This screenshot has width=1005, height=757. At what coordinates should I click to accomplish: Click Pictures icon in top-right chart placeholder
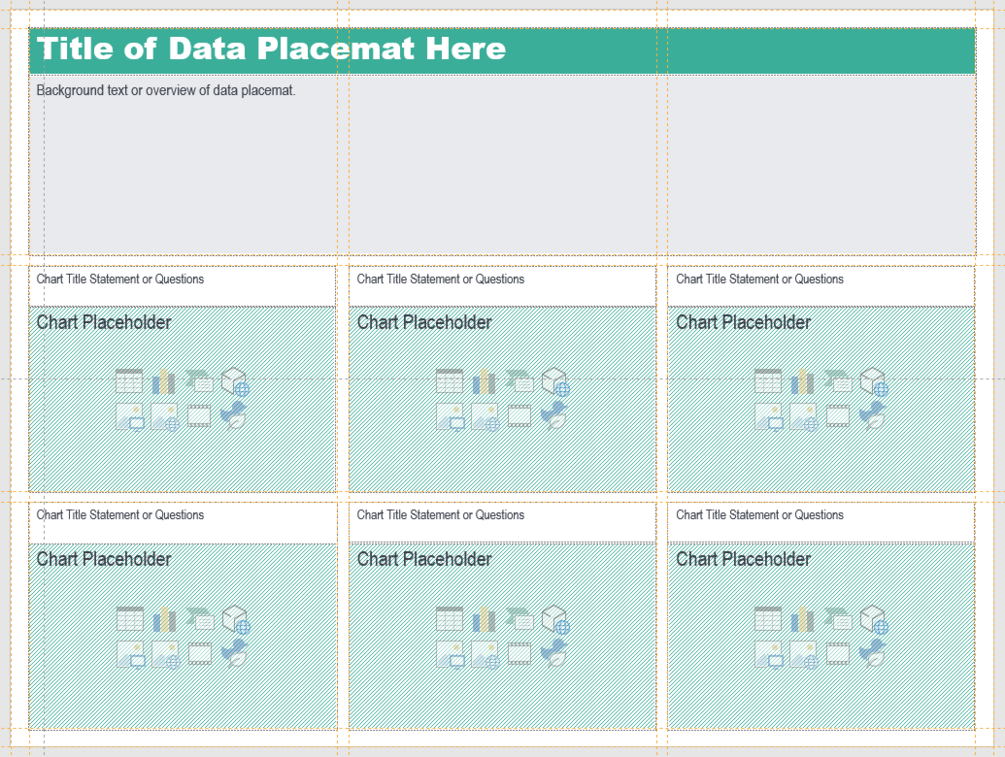tap(768, 416)
